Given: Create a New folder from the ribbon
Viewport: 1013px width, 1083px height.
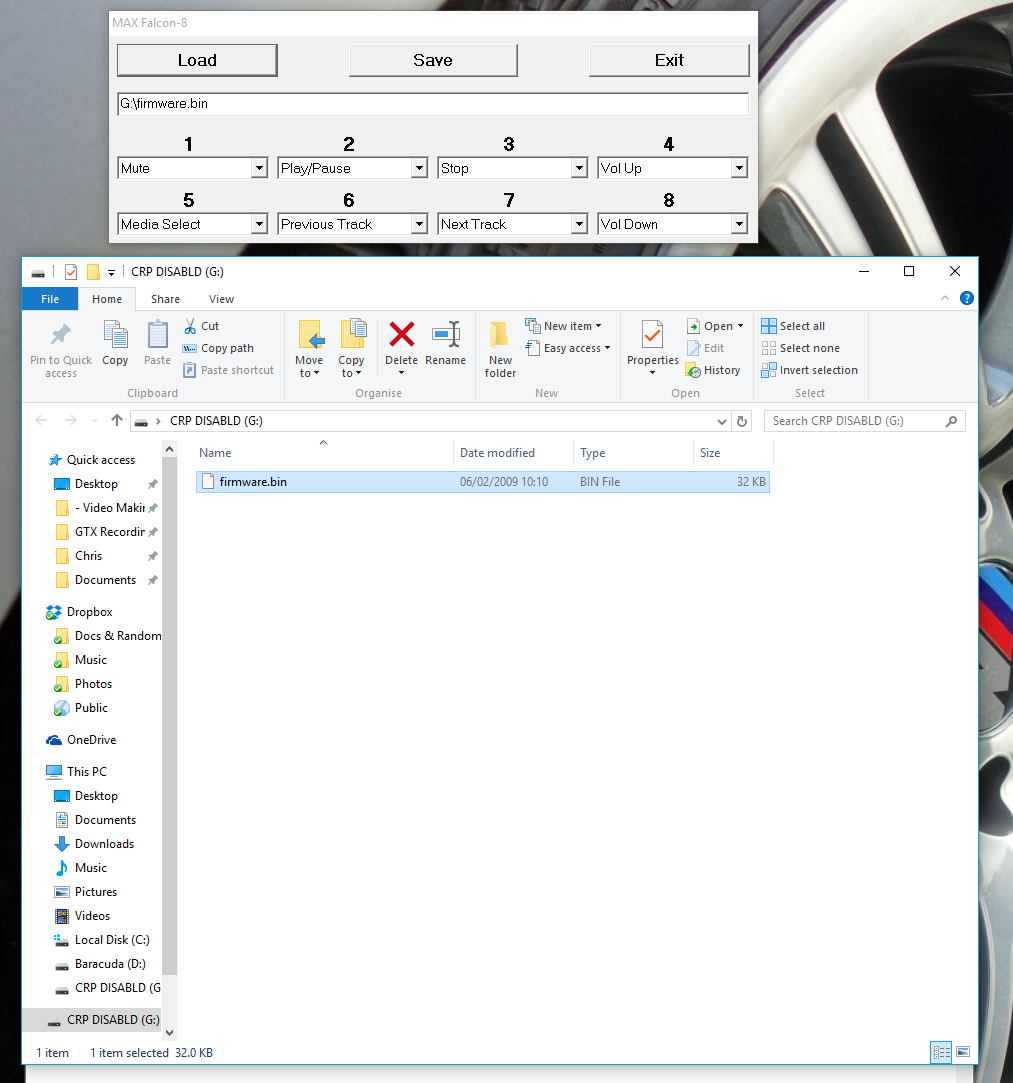Looking at the screenshot, I should point(500,348).
